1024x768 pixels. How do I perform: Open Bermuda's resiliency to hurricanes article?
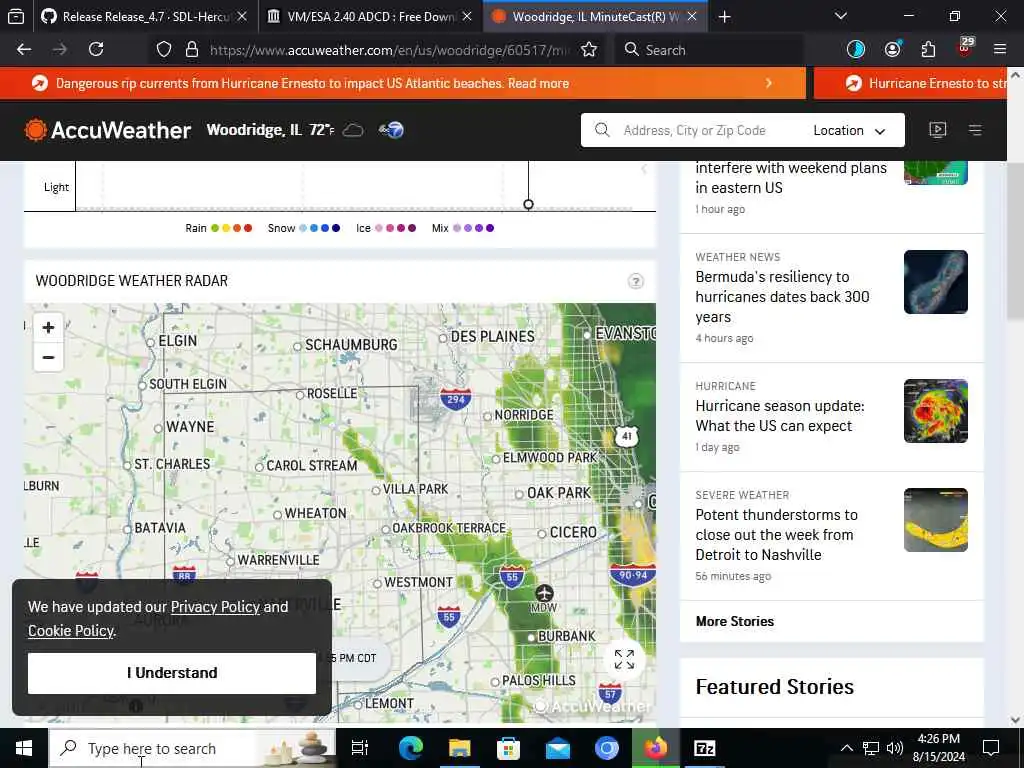coord(782,296)
